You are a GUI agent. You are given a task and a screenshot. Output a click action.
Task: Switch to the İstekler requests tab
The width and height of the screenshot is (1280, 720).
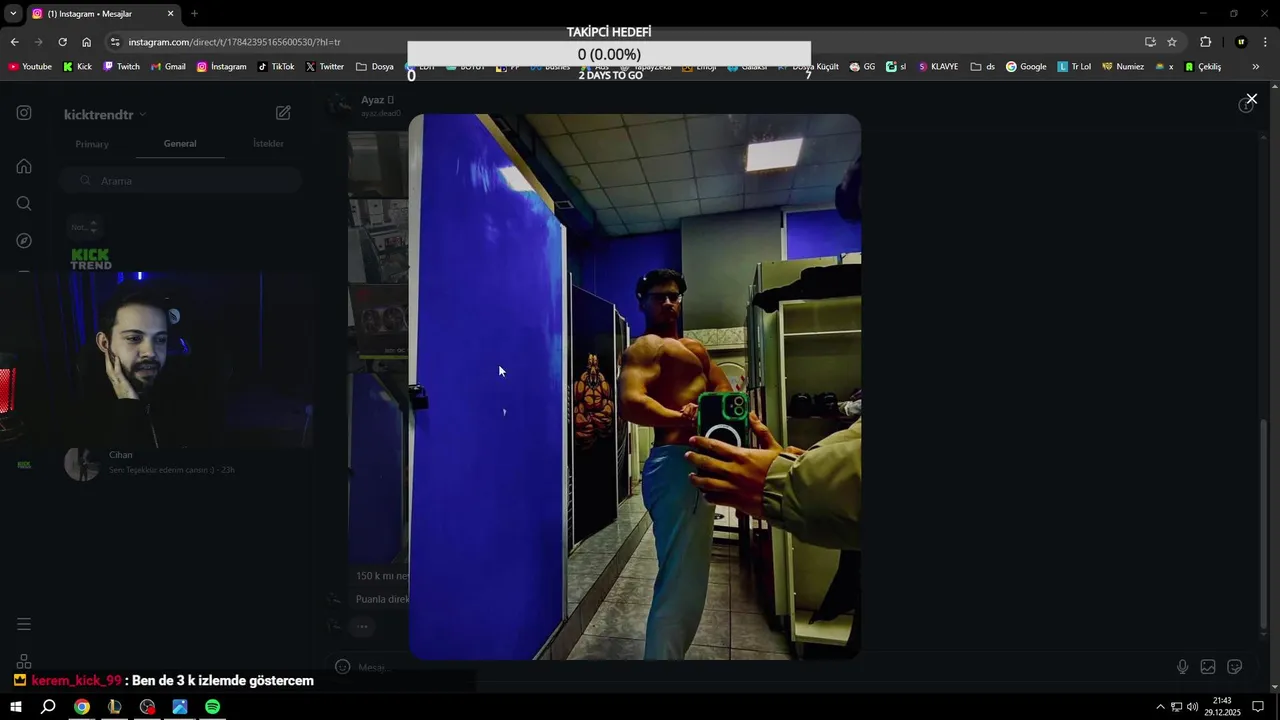(268, 143)
